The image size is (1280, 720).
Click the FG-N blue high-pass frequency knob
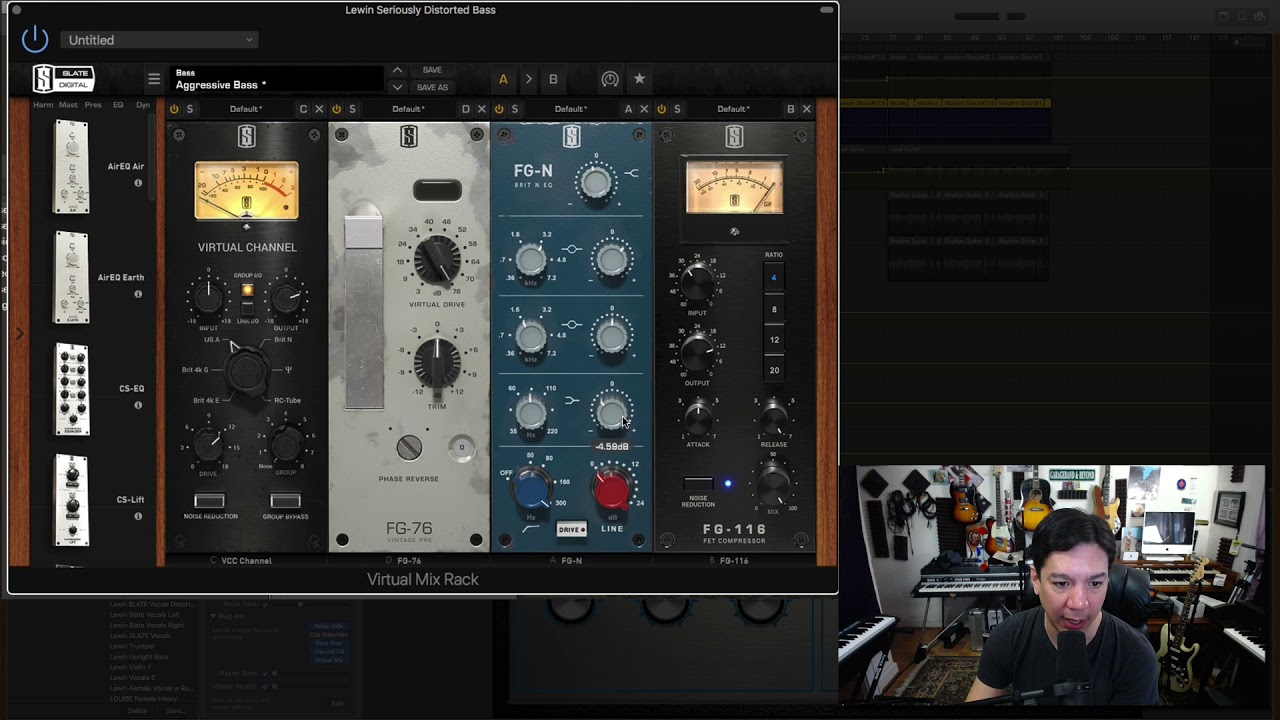[x=533, y=489]
